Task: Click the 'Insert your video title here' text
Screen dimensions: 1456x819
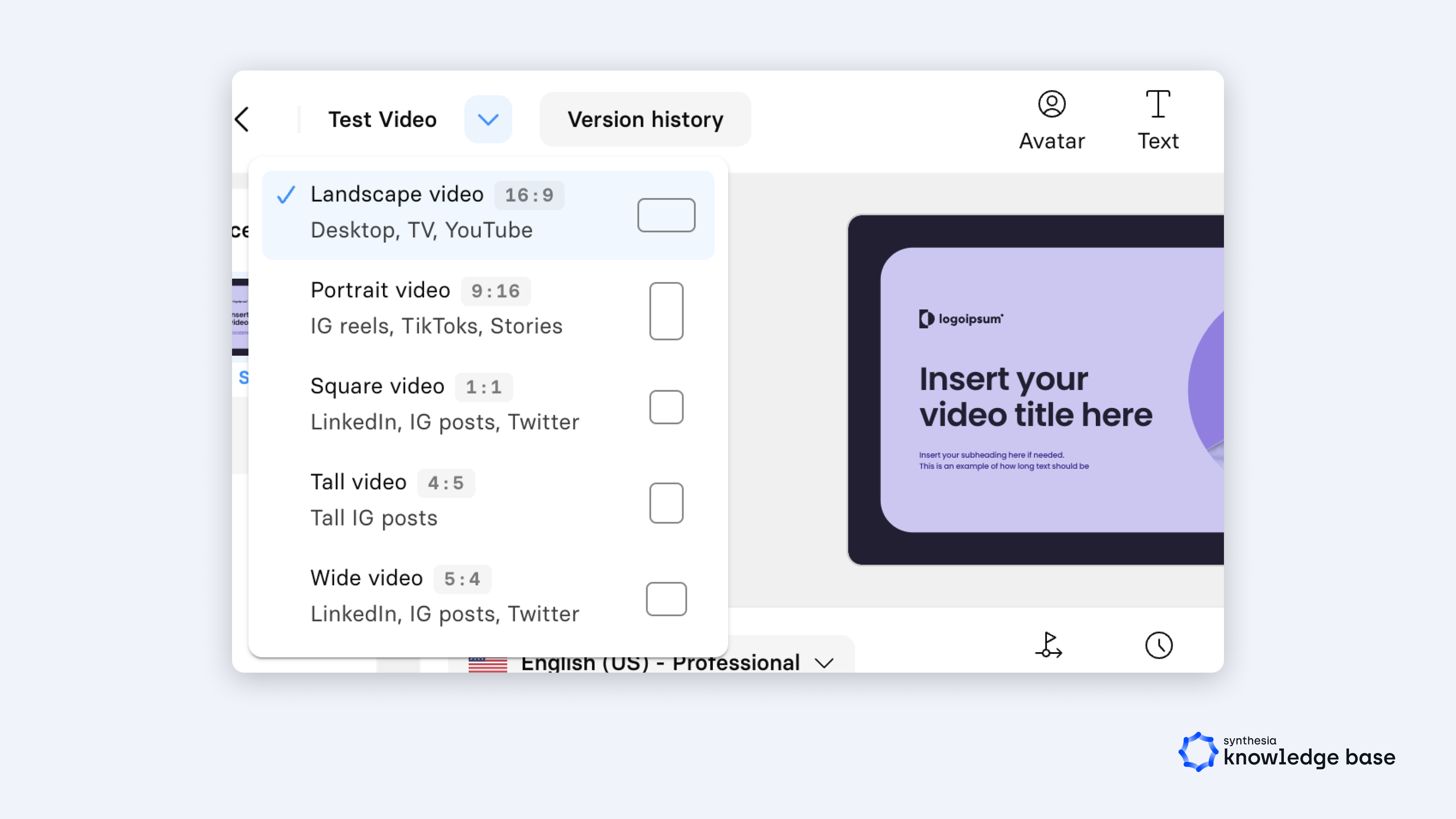Action: click(1034, 397)
